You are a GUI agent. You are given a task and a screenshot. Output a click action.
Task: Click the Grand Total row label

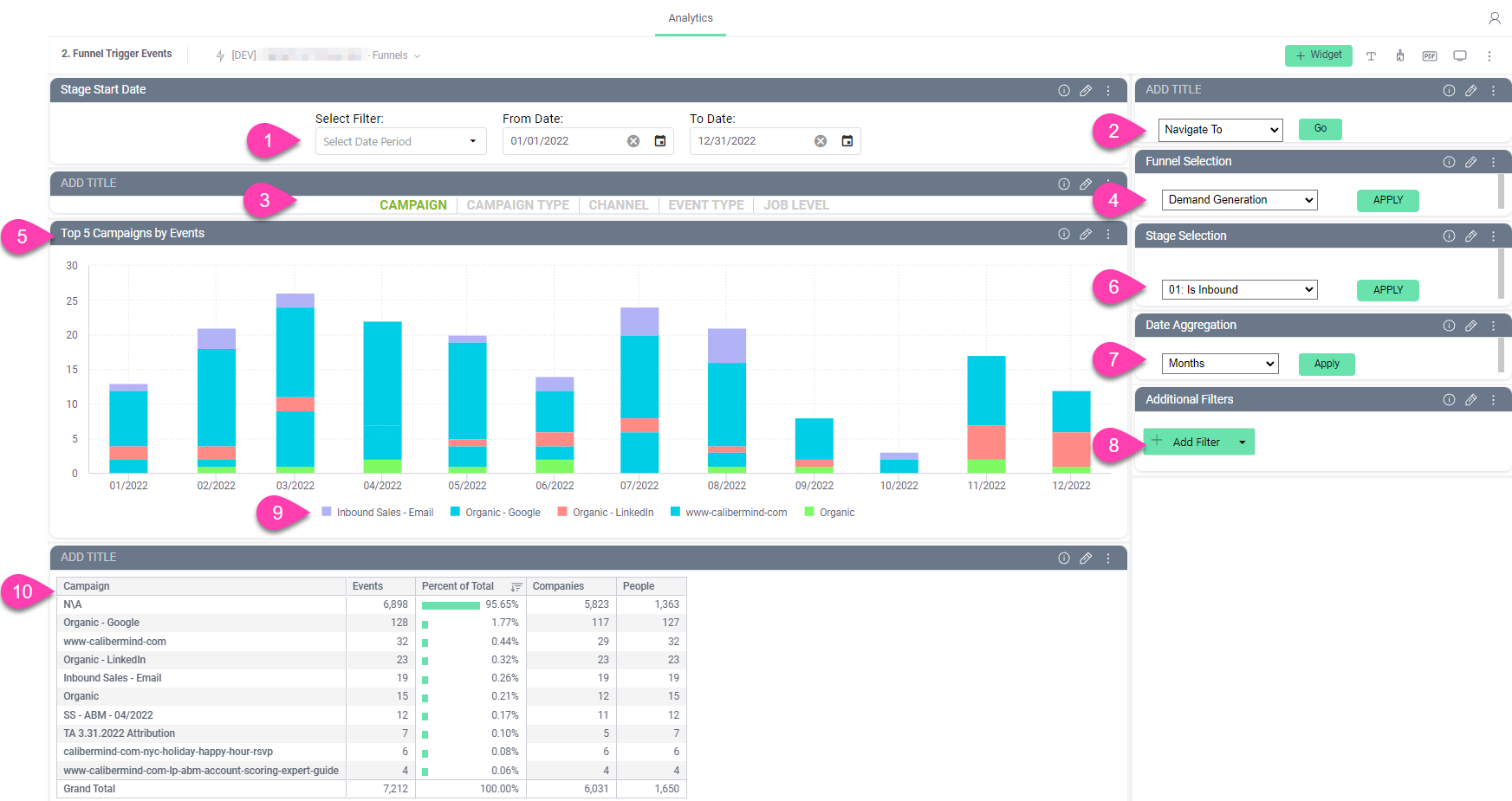coord(89,789)
